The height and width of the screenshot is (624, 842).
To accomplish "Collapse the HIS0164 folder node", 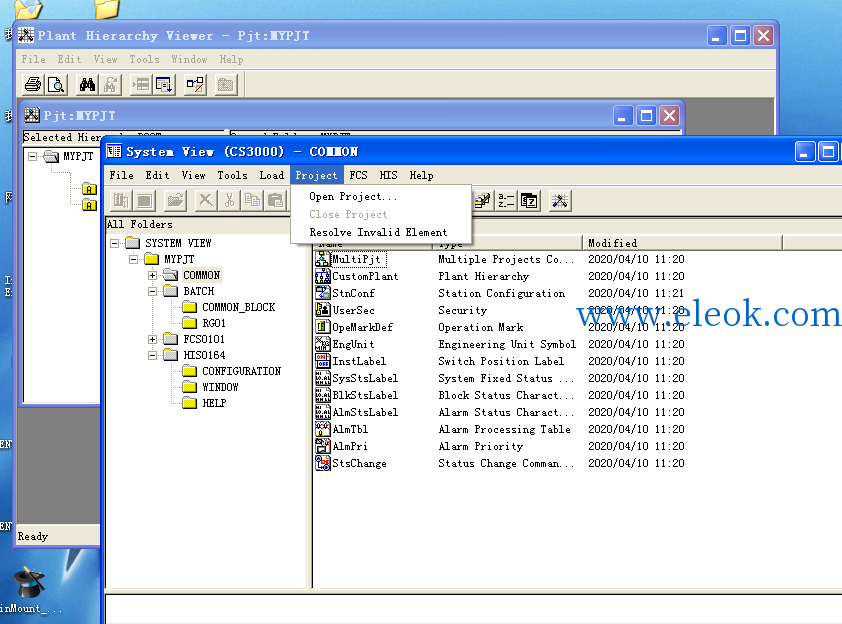I will [x=153, y=355].
